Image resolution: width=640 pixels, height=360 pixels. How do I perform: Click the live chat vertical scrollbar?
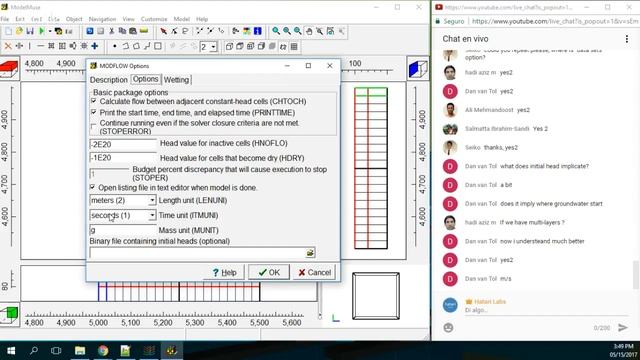coord(636,274)
